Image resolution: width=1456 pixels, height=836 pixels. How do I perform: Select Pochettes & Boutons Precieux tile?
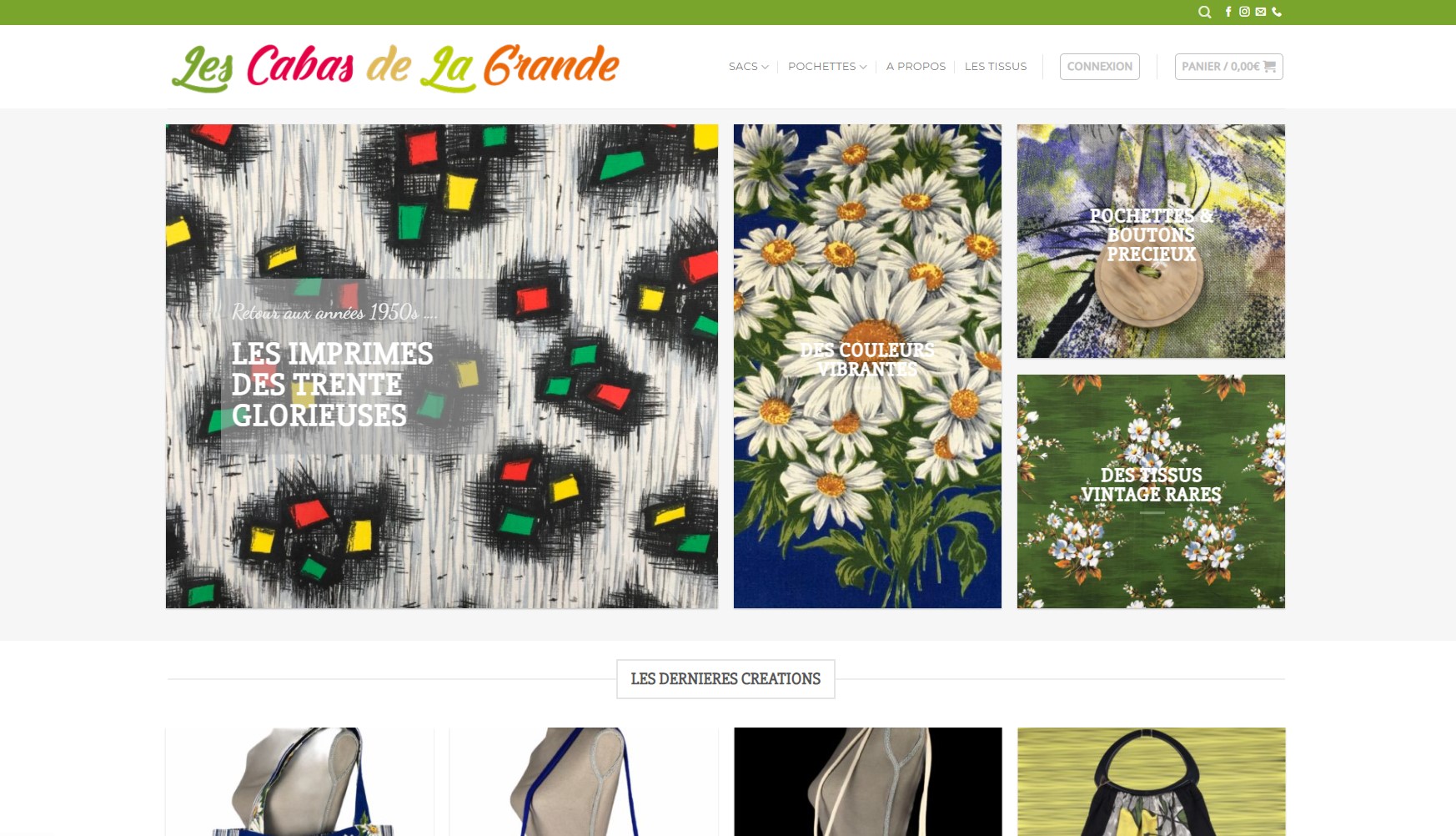point(1151,241)
